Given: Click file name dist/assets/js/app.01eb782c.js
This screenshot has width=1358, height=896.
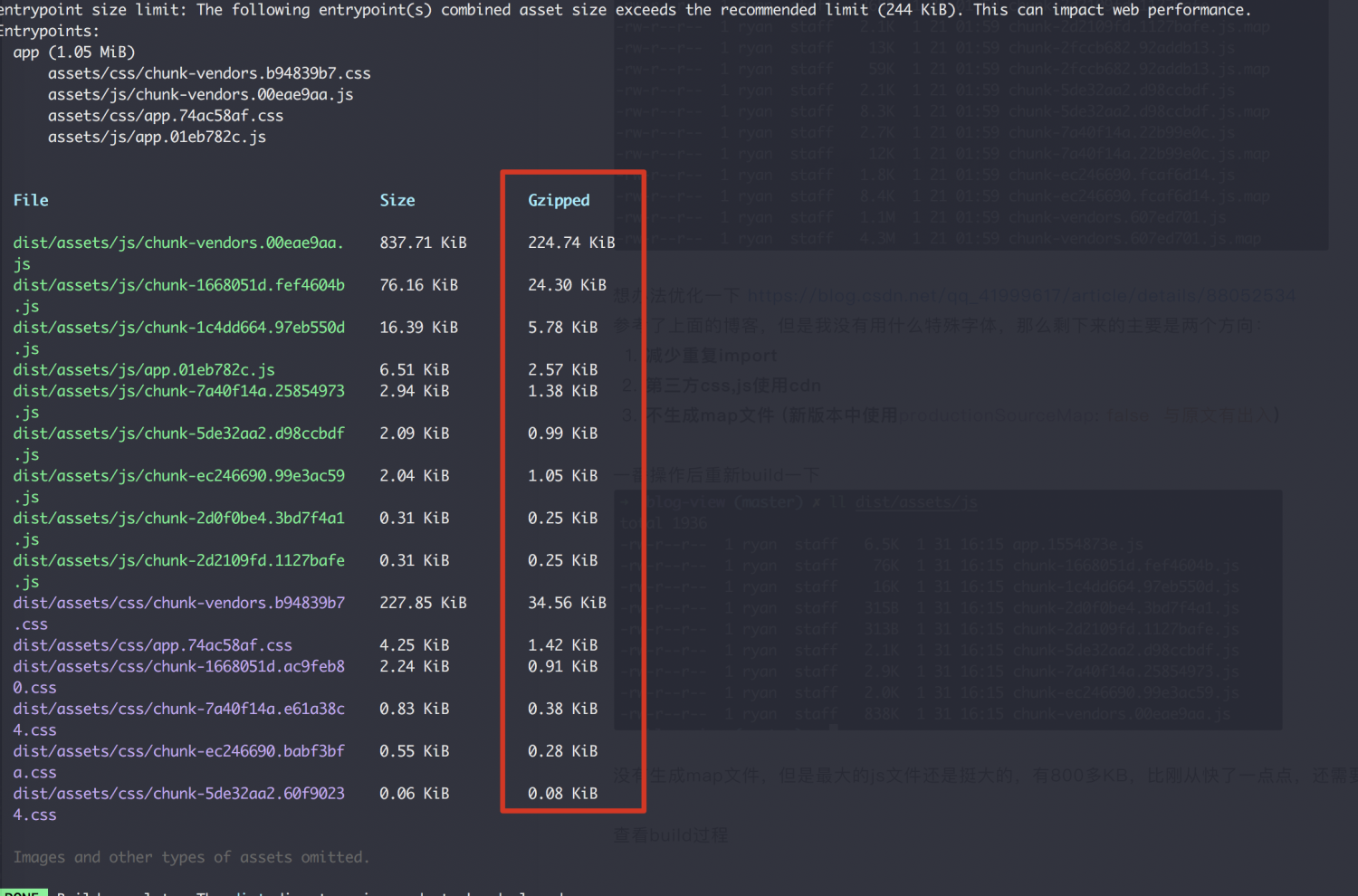Looking at the screenshot, I should tap(144, 369).
